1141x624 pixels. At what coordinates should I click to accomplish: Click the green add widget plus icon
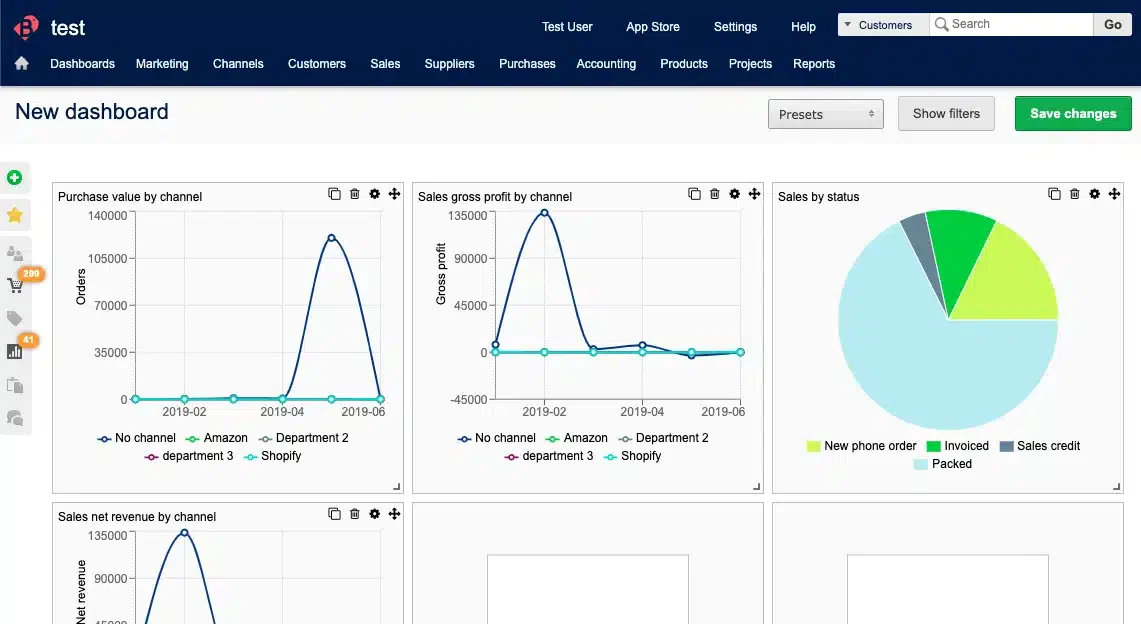15,177
